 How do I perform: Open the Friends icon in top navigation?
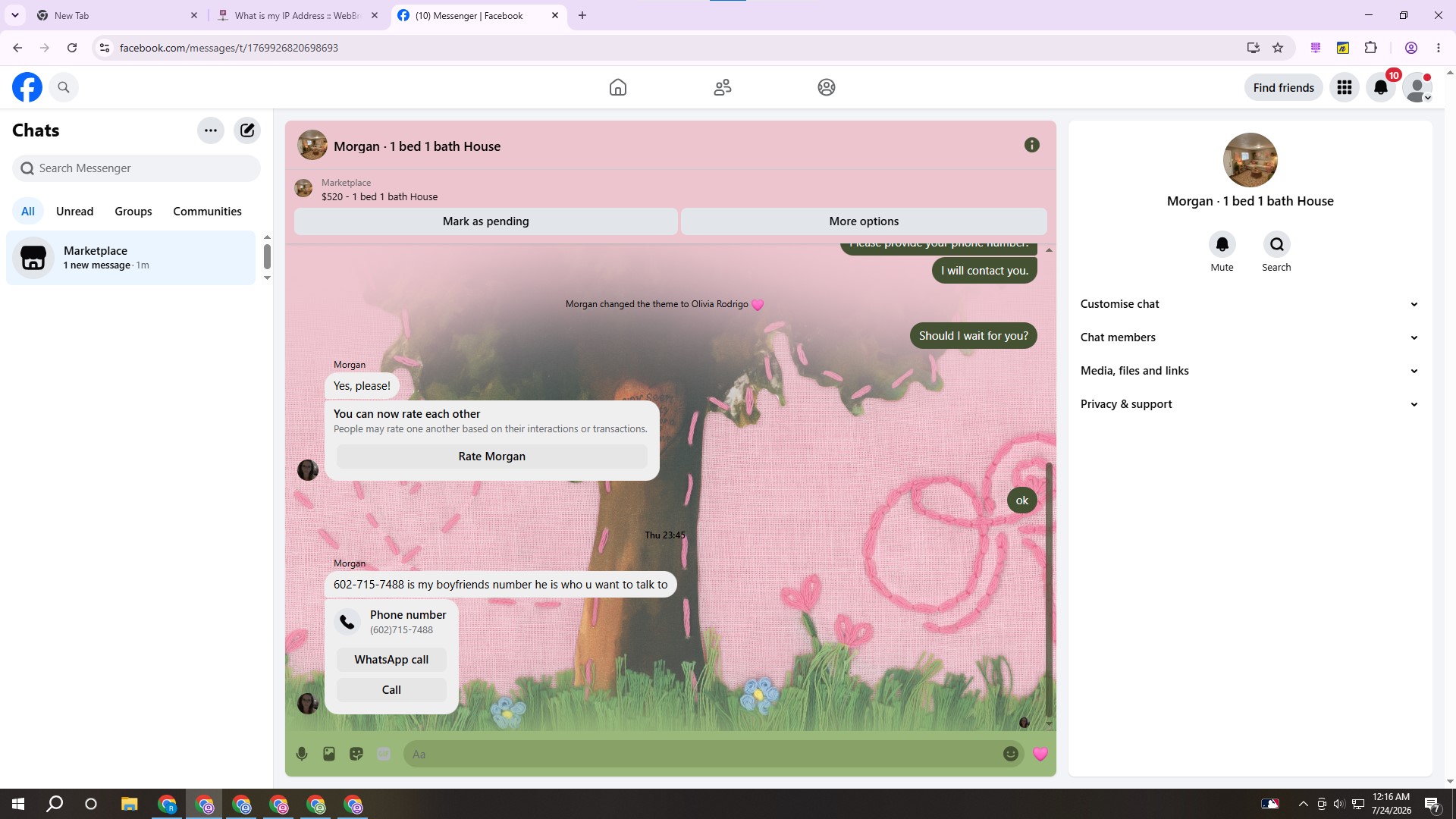(x=723, y=87)
